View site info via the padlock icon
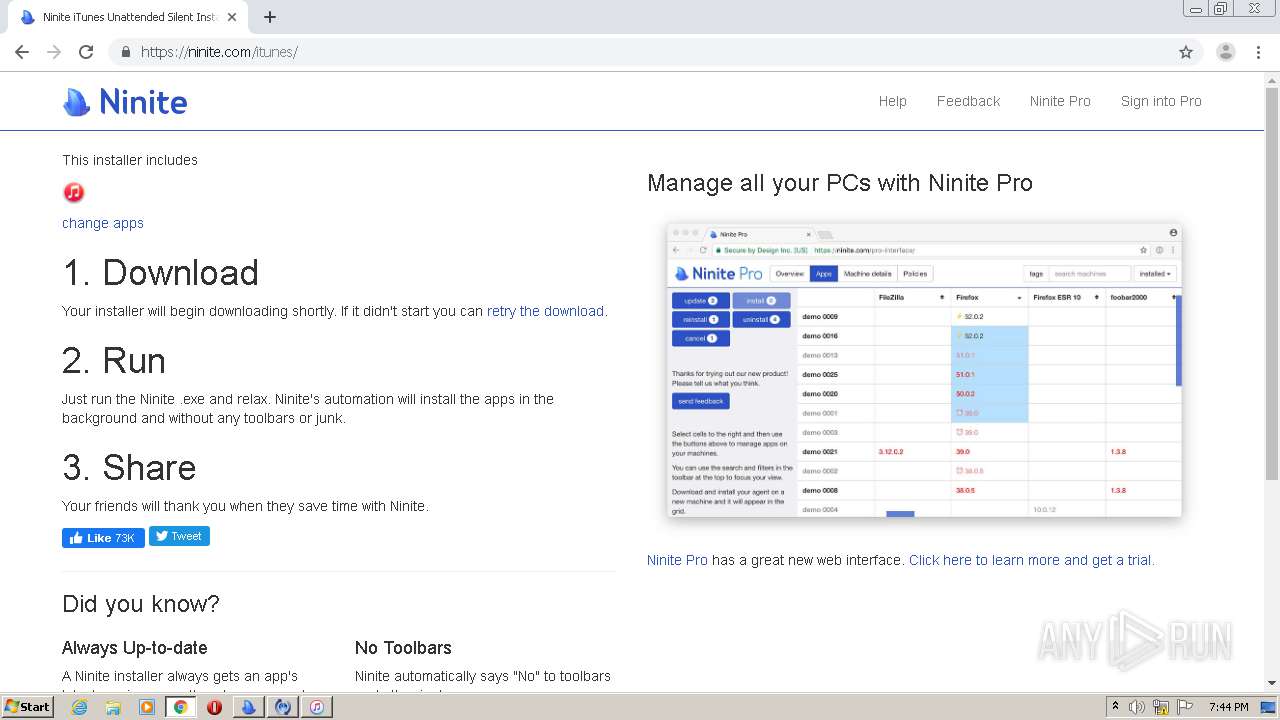The width and height of the screenshot is (1280, 720). 126,52
